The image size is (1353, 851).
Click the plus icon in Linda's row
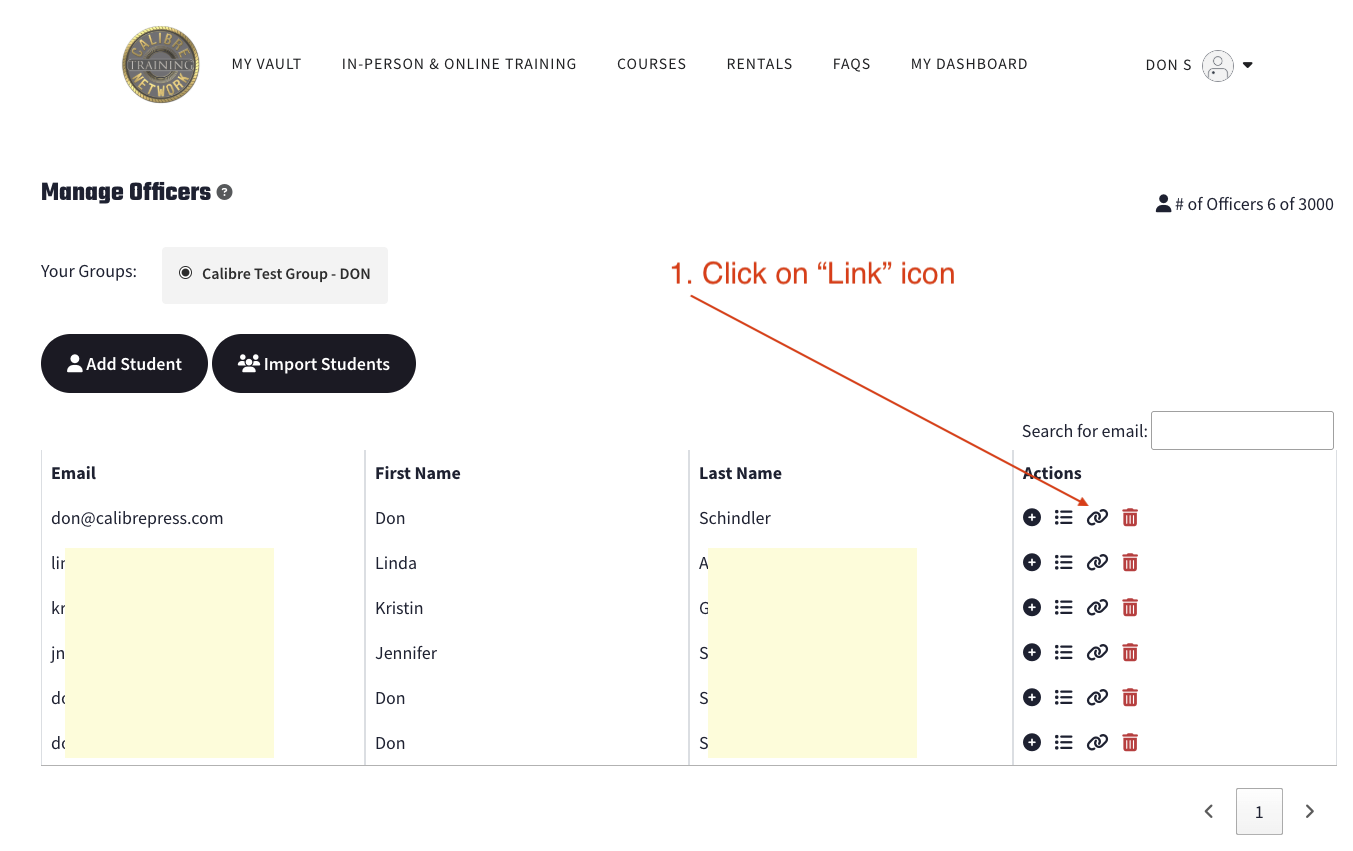click(1032, 562)
